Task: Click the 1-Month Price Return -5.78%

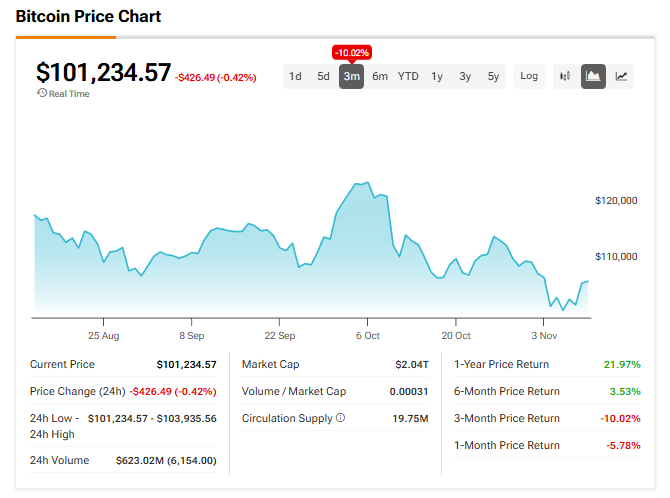Action: (x=623, y=445)
